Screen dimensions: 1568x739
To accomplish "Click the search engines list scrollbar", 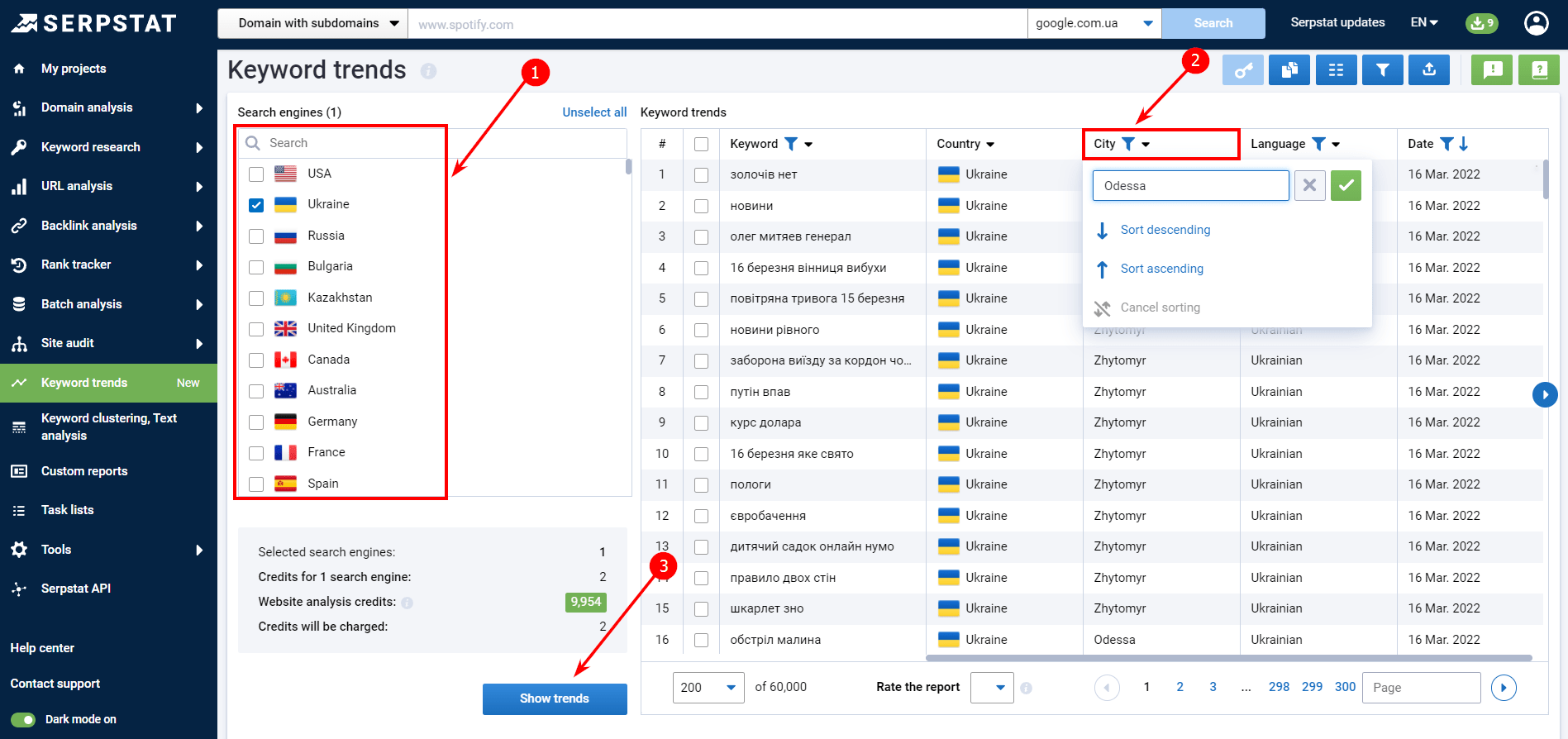I will point(628,167).
